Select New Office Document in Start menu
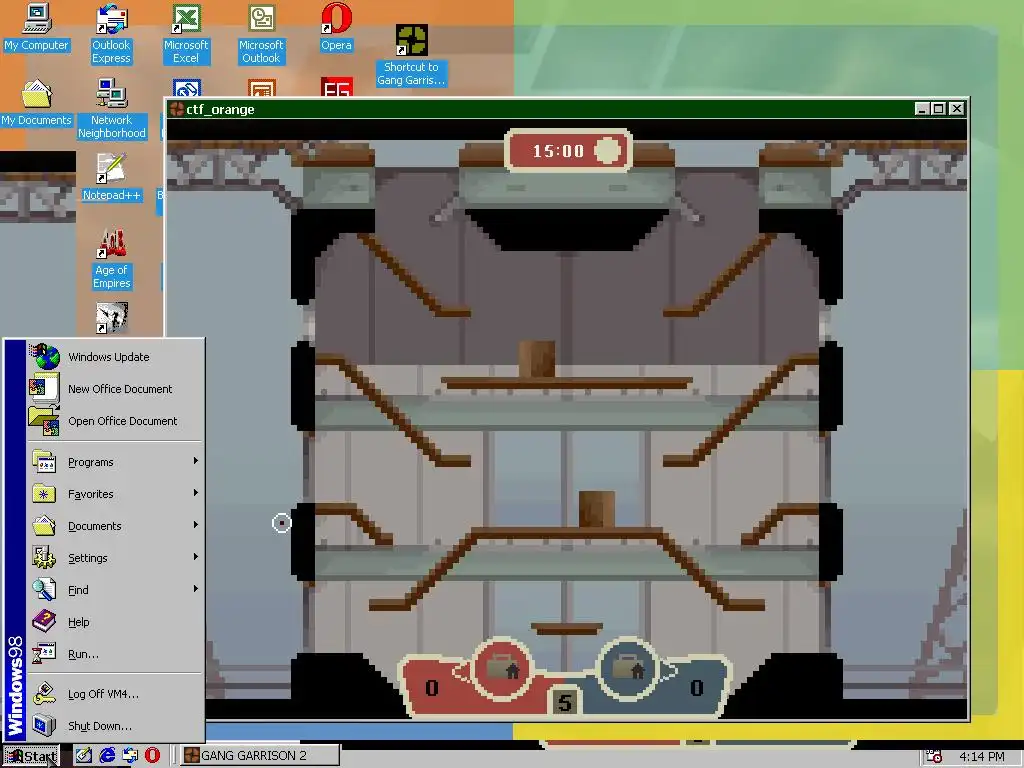The width and height of the screenshot is (1024, 768). click(x=116, y=389)
